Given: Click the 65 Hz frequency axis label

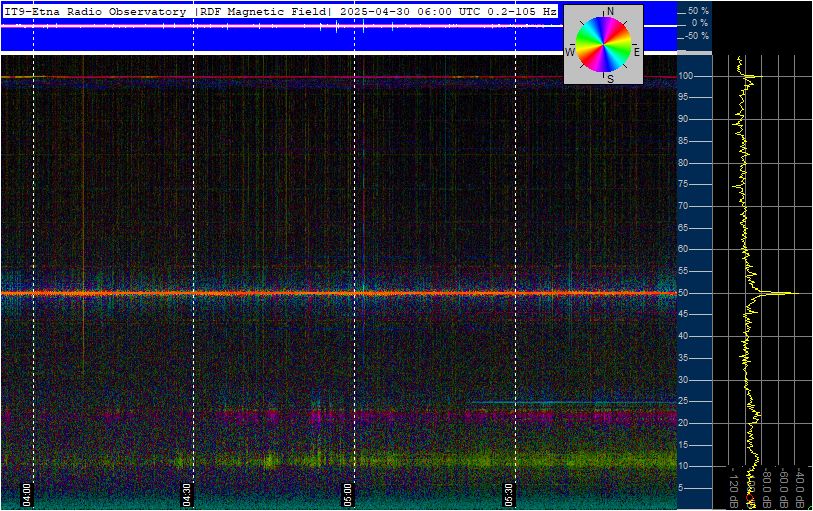Looking at the screenshot, I should point(684,228).
